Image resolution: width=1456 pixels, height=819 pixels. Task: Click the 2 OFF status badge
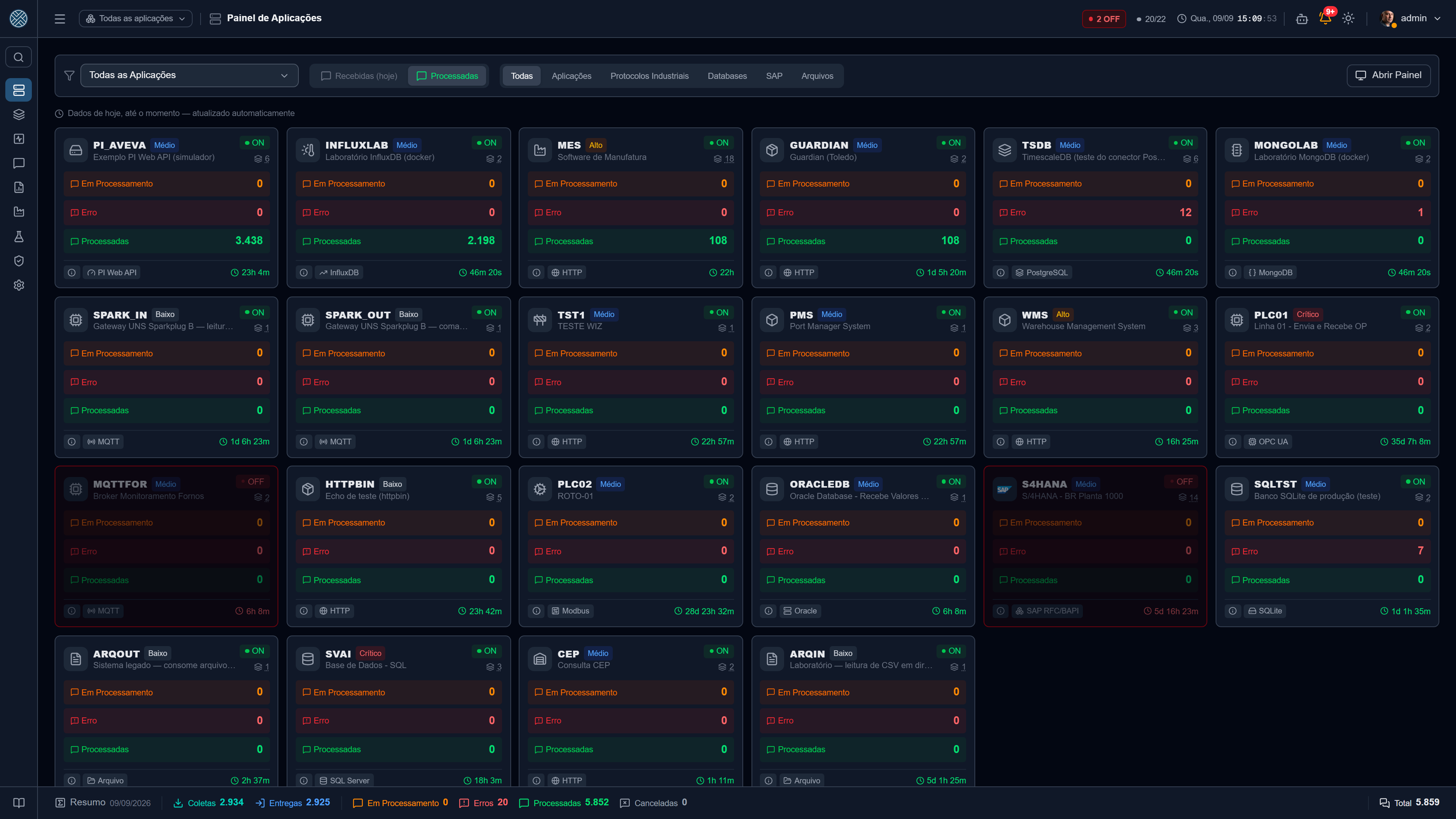tap(1104, 19)
